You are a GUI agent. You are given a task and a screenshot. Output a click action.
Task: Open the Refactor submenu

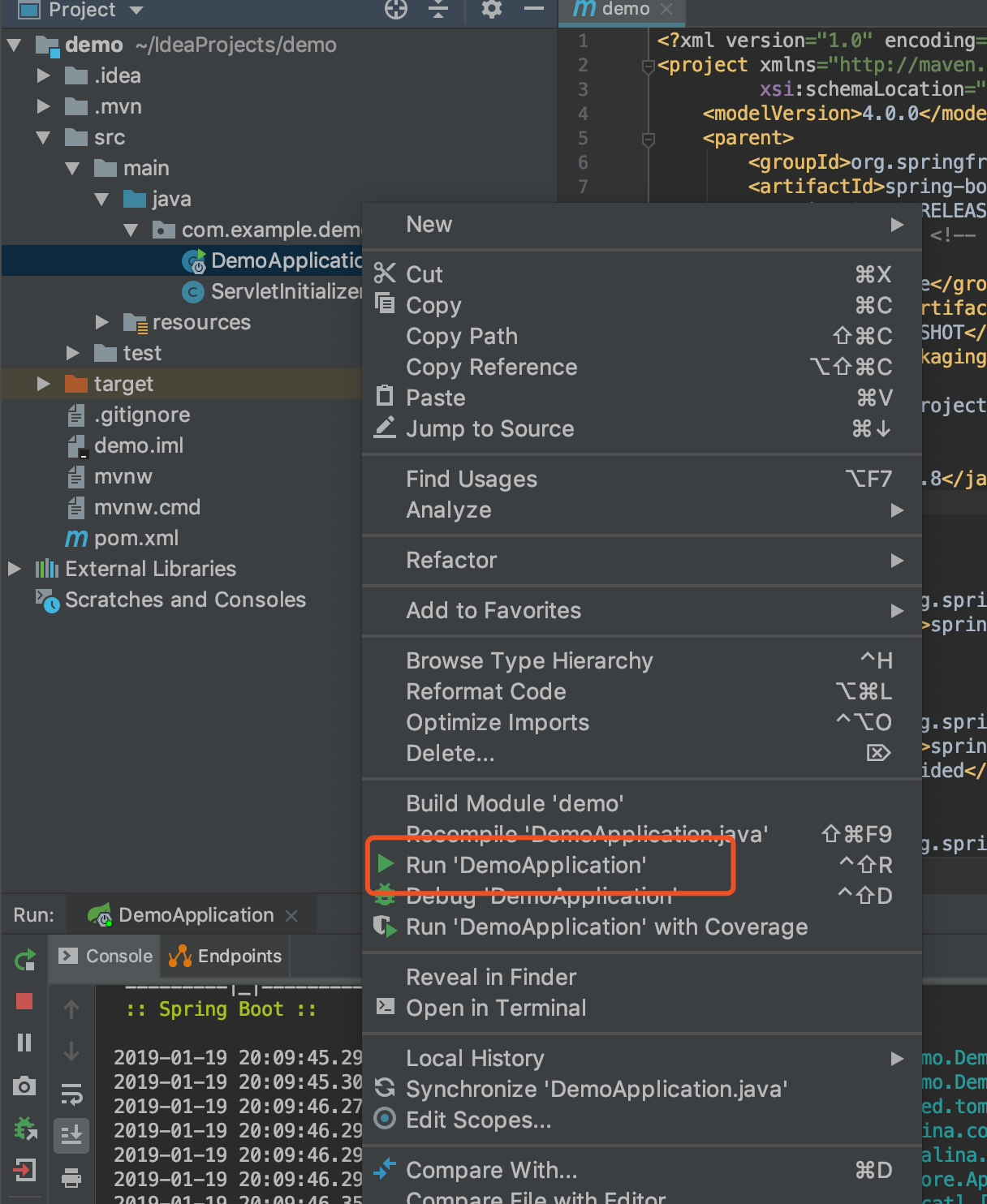[x=641, y=560]
